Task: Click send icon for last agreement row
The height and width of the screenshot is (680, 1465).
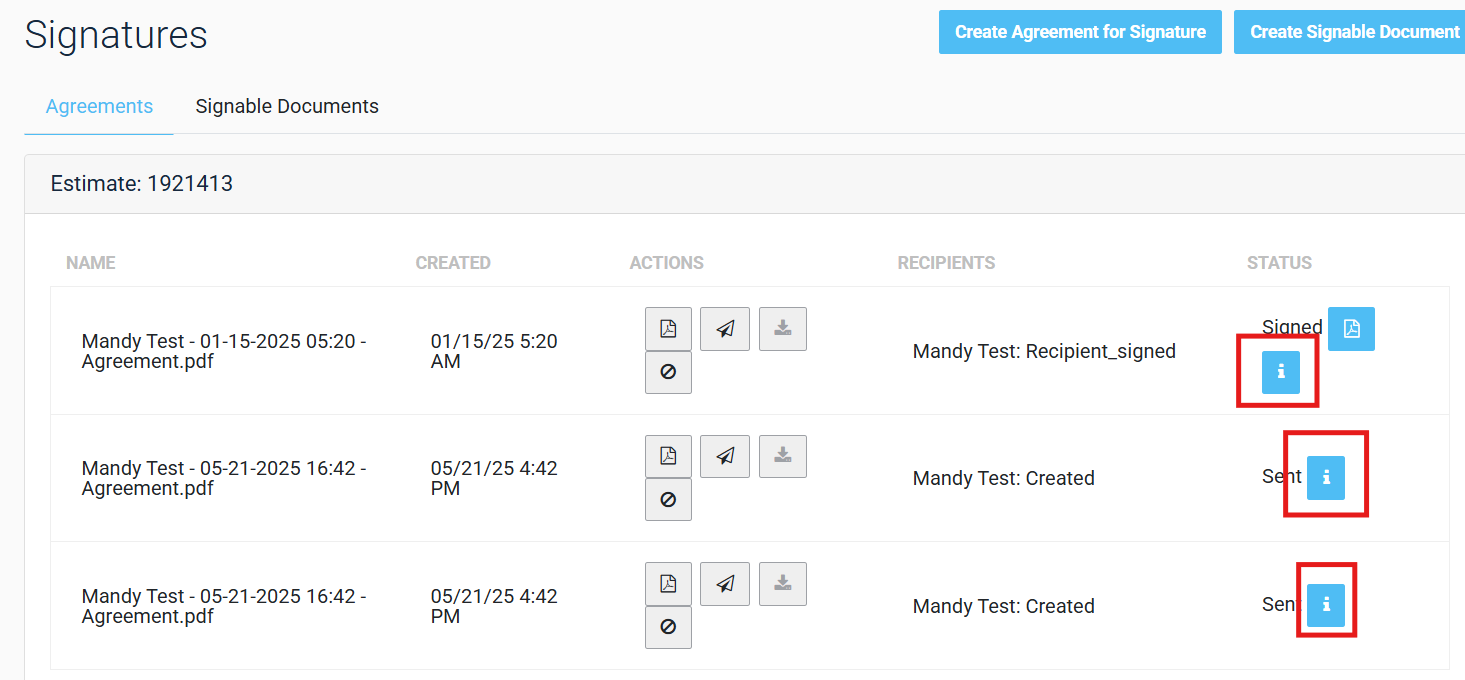Action: [725, 584]
